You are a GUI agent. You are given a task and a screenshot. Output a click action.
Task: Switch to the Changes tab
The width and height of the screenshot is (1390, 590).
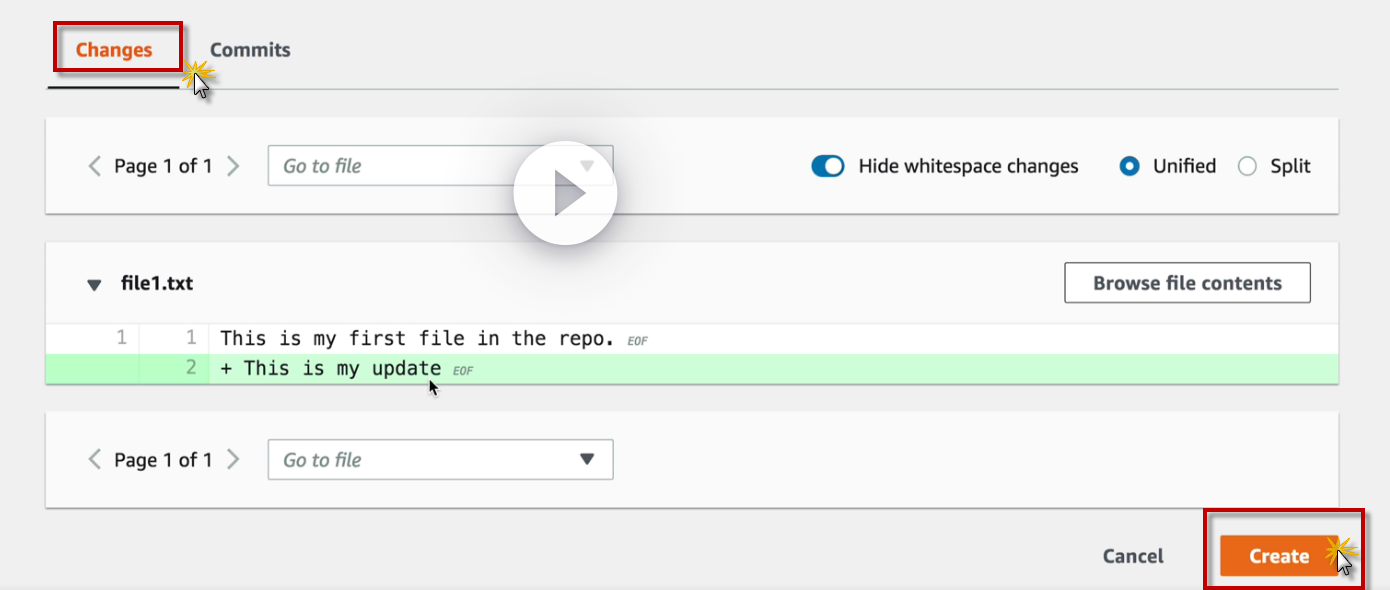coord(114,50)
